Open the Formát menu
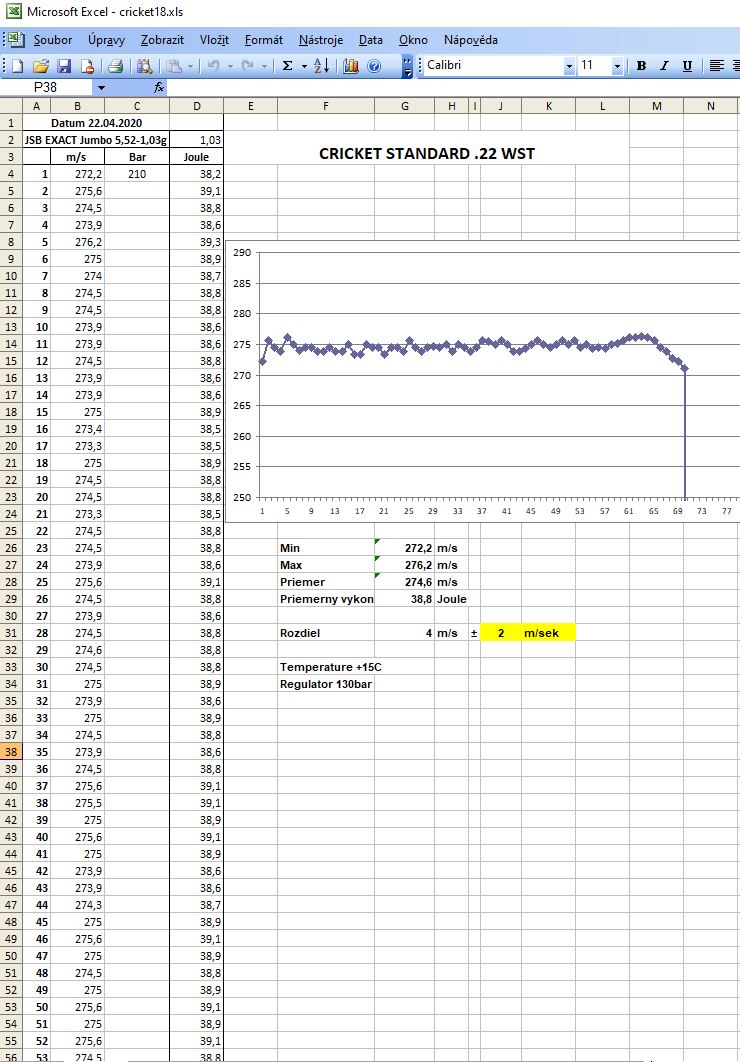Image resolution: width=740 pixels, height=1062 pixels. click(x=263, y=40)
